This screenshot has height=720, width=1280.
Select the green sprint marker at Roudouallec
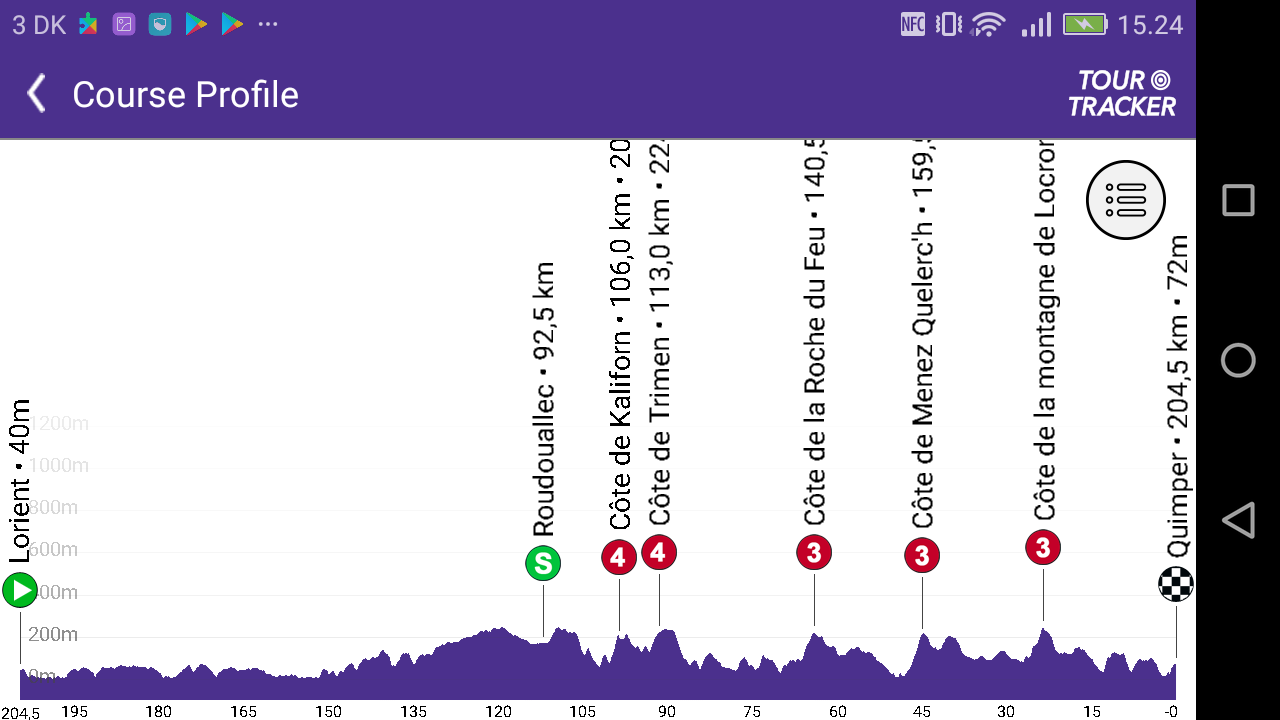coord(541,563)
